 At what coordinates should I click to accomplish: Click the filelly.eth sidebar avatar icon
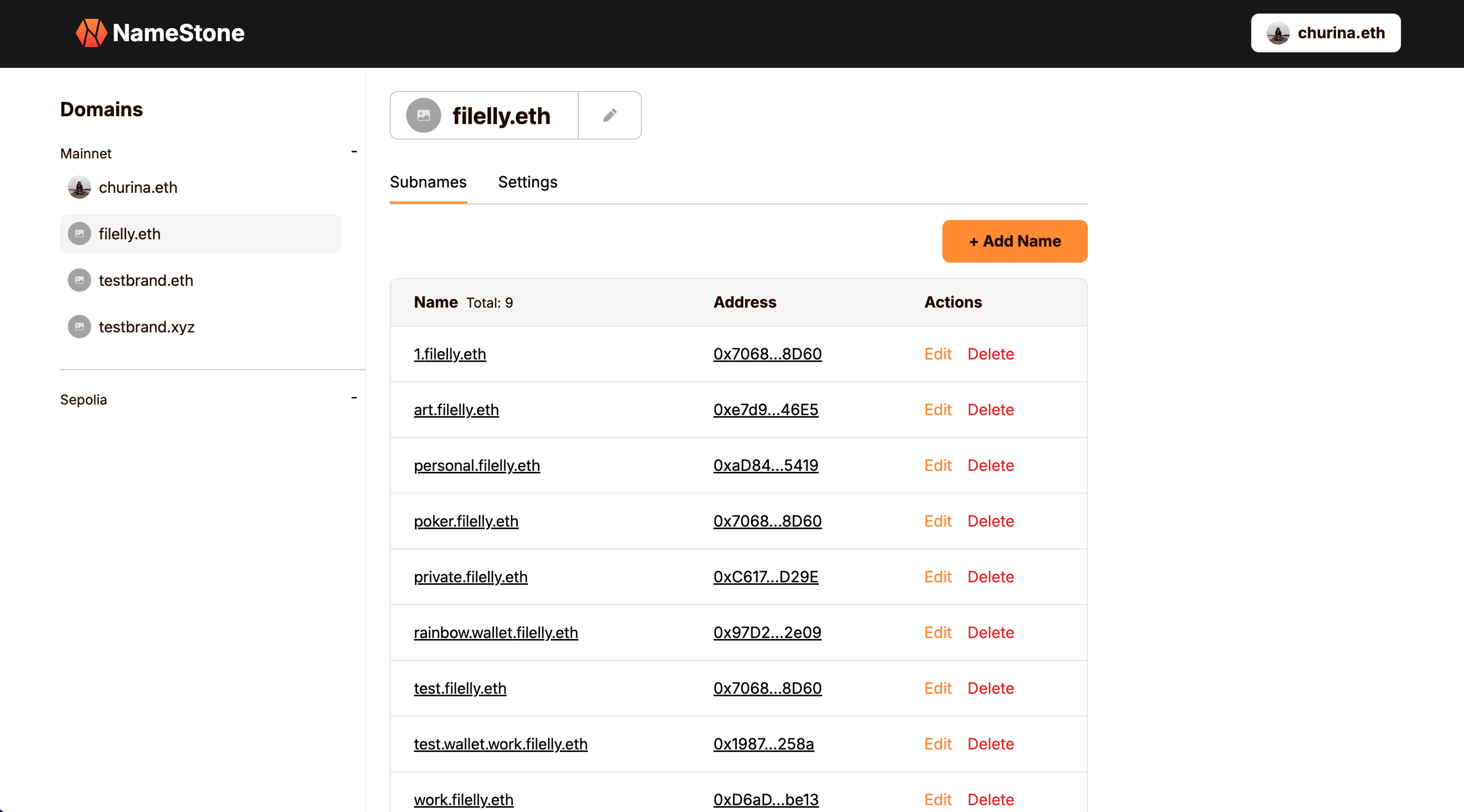[79, 234]
